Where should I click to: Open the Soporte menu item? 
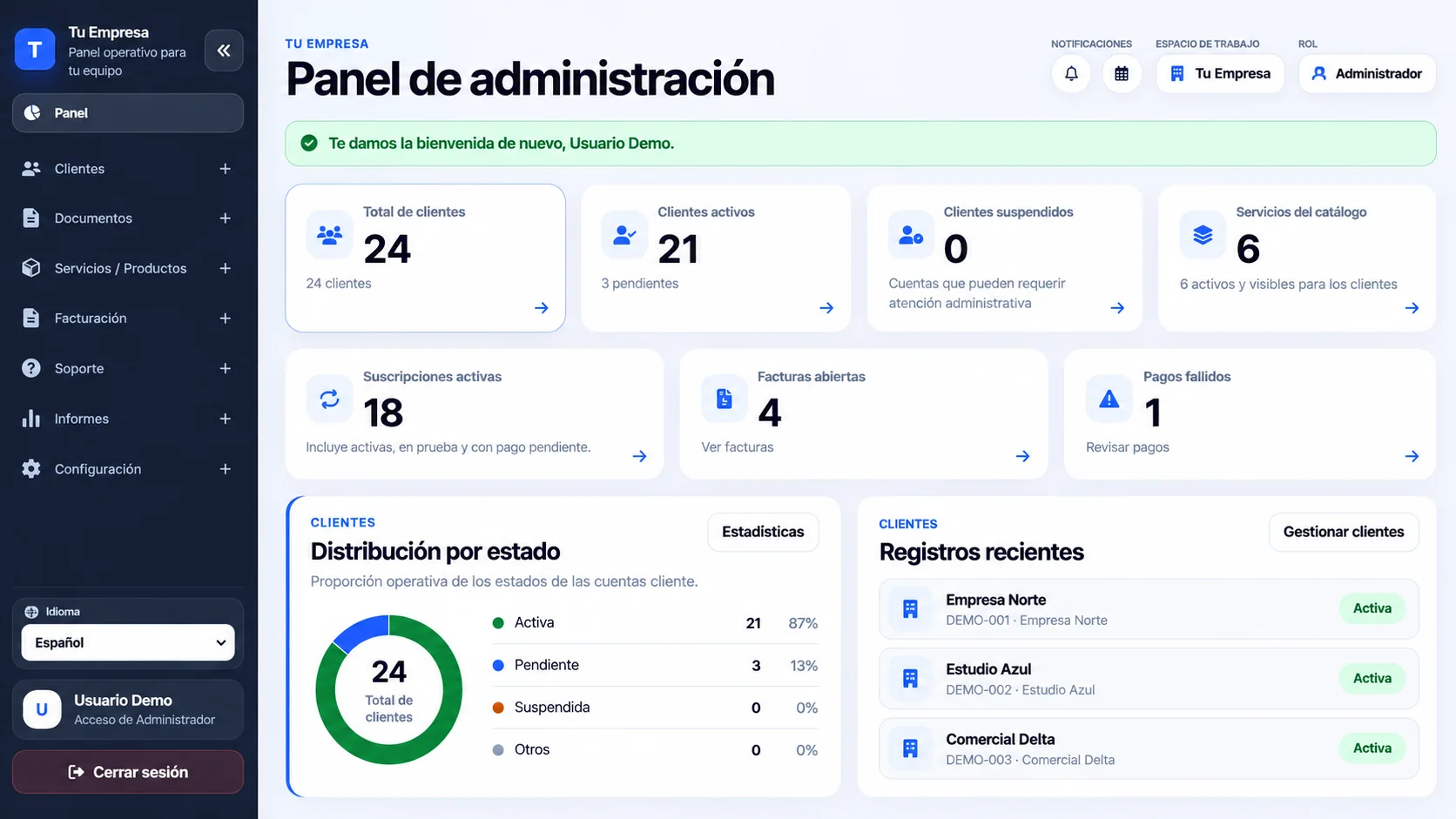pos(128,368)
